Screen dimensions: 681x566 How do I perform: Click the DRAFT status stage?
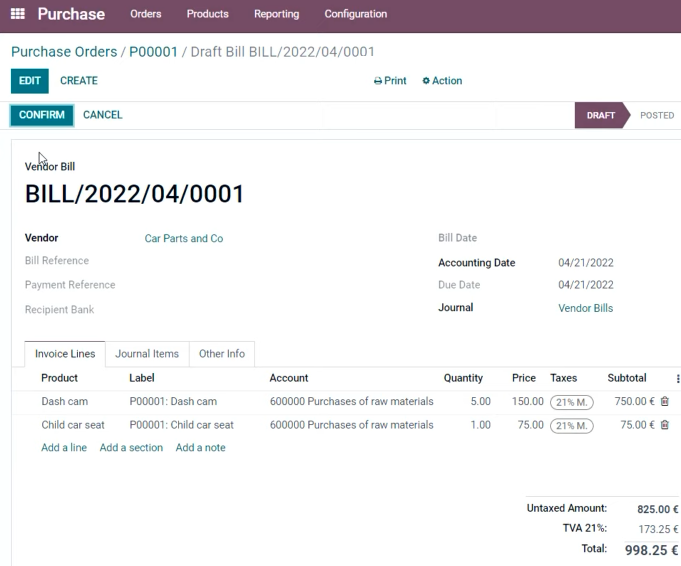click(x=601, y=116)
